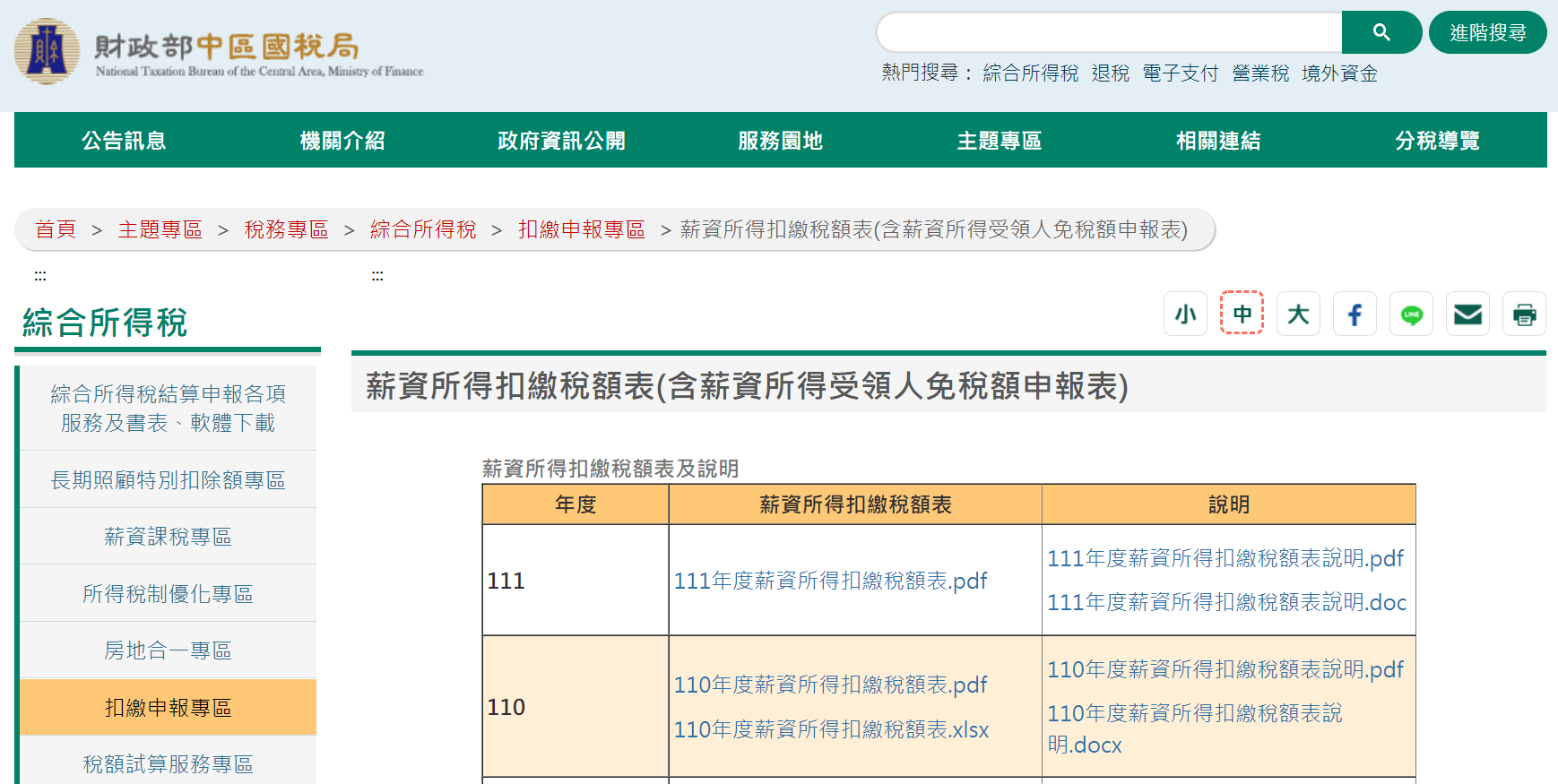This screenshot has height=784, width=1558.
Task: Select hot search term 電子支付
Action: [1181, 73]
